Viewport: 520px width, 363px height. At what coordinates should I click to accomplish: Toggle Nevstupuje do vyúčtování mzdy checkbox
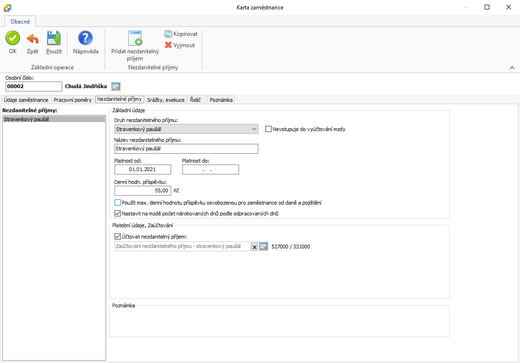point(268,129)
